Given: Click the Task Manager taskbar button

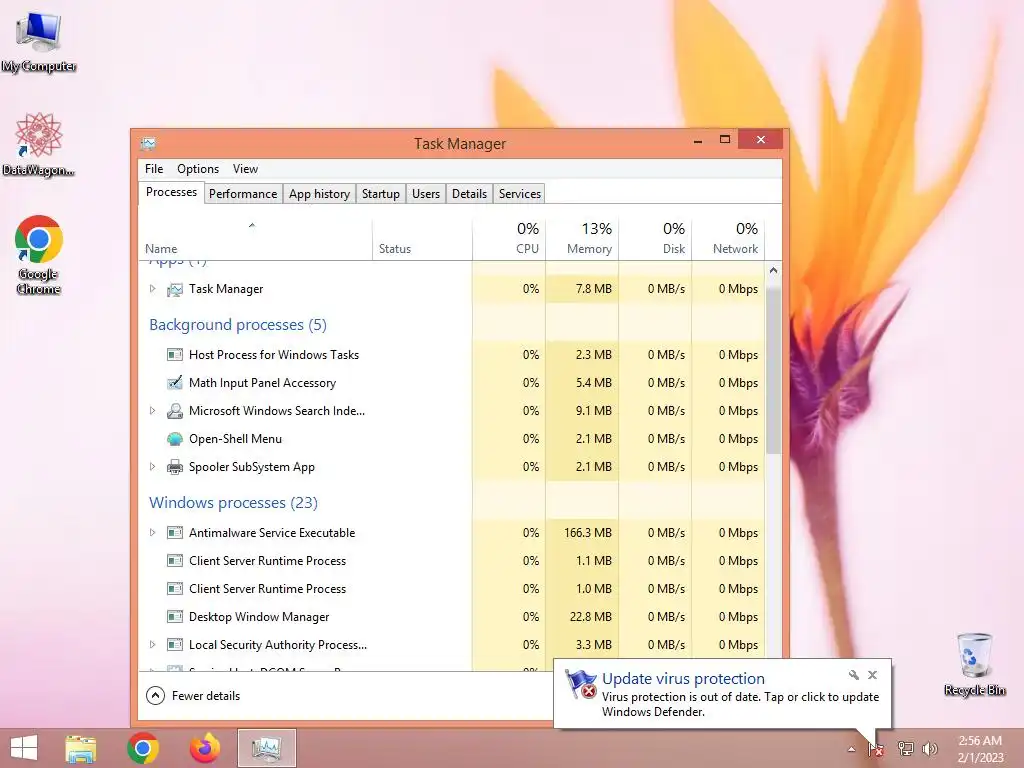Looking at the screenshot, I should (266, 748).
